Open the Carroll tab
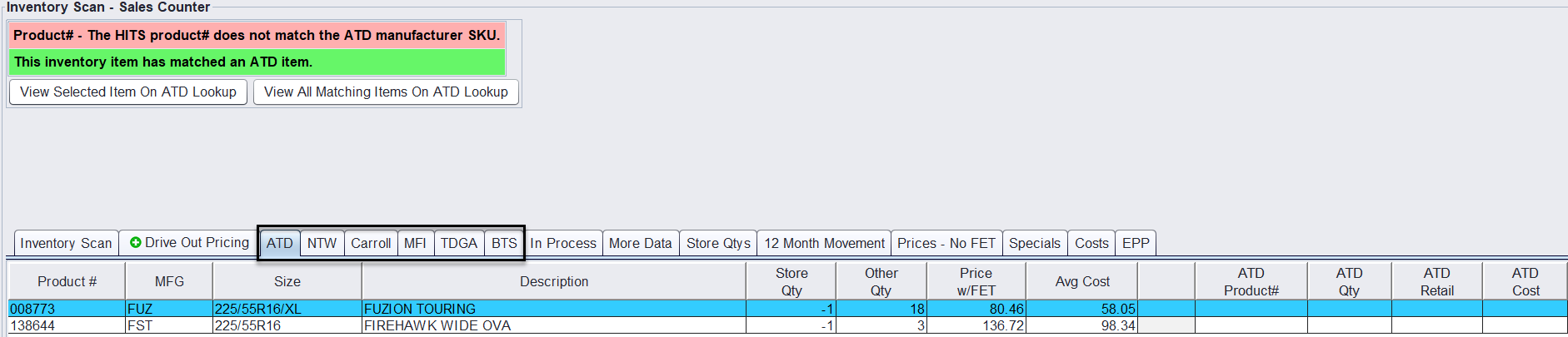1568x337 pixels. point(371,243)
